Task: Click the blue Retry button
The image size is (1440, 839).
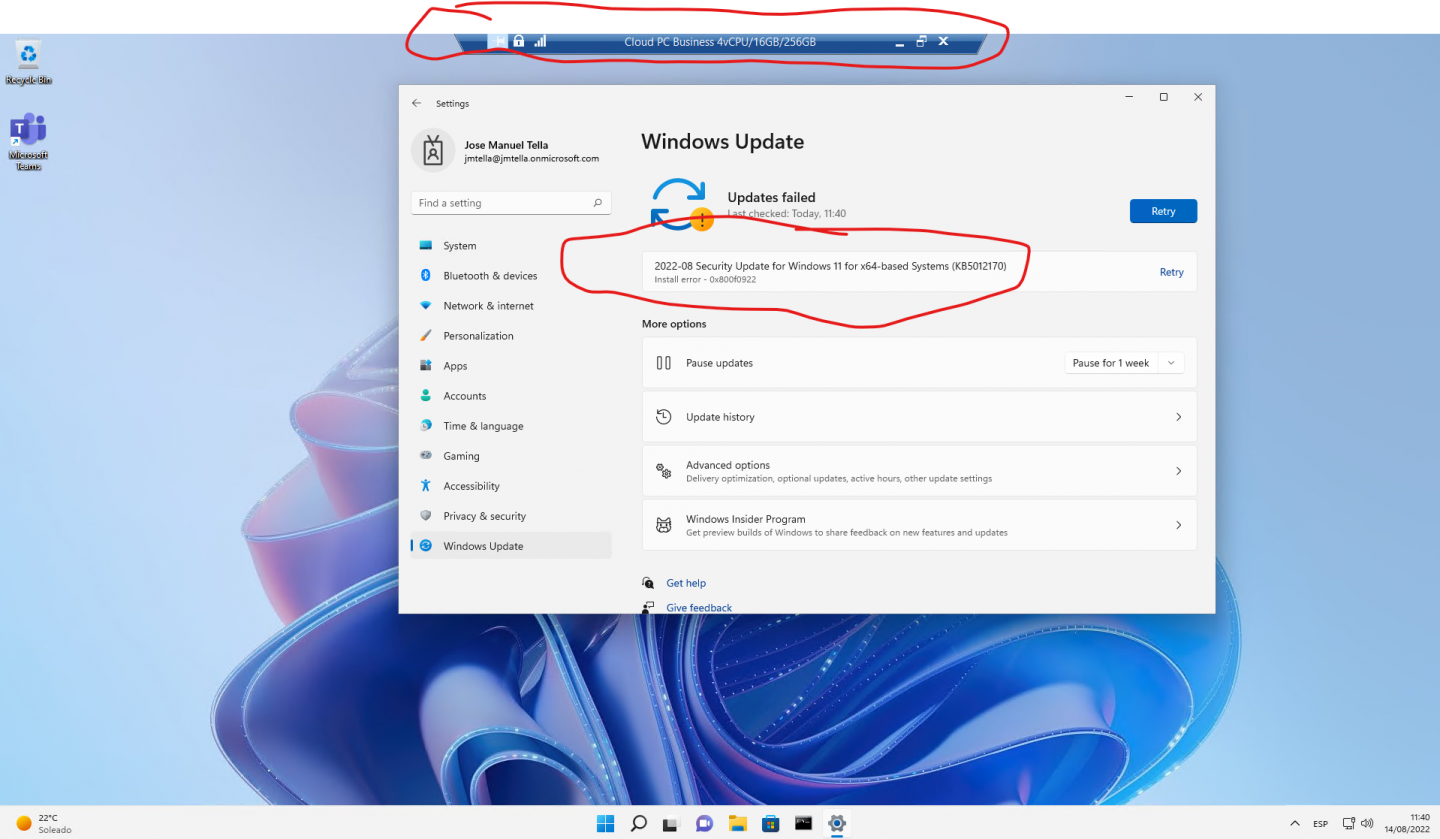Action: coord(1163,211)
